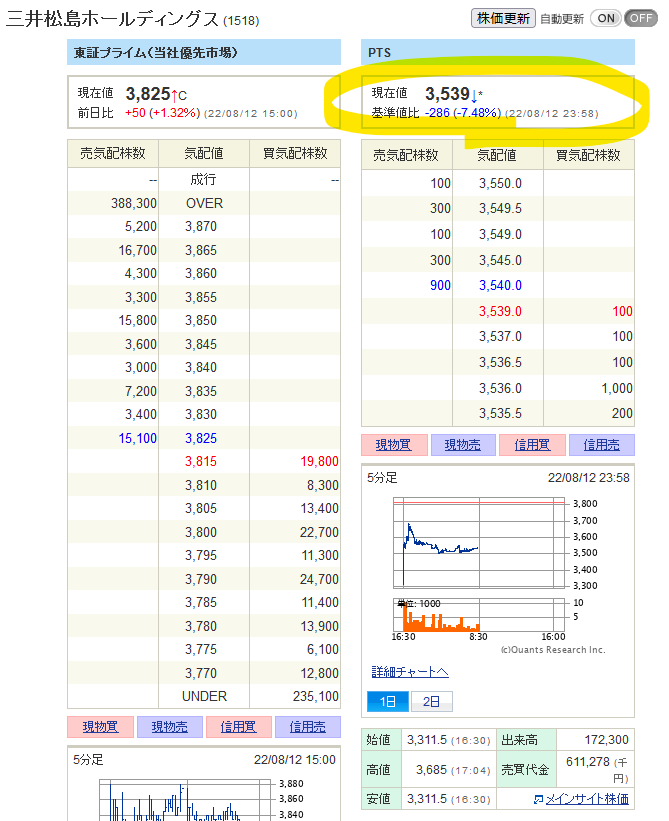Click the 成行 market order row

pyautogui.click(x=204, y=180)
